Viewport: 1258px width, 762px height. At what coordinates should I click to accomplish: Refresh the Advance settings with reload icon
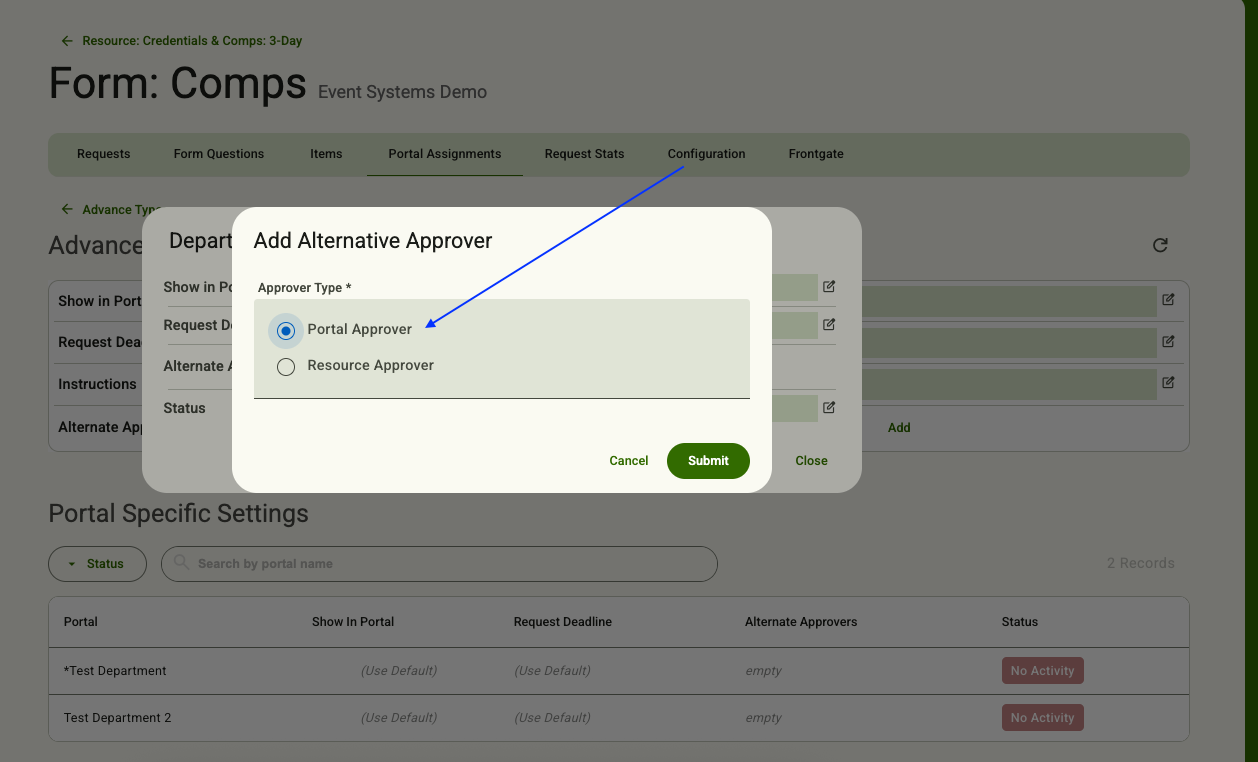point(1160,245)
